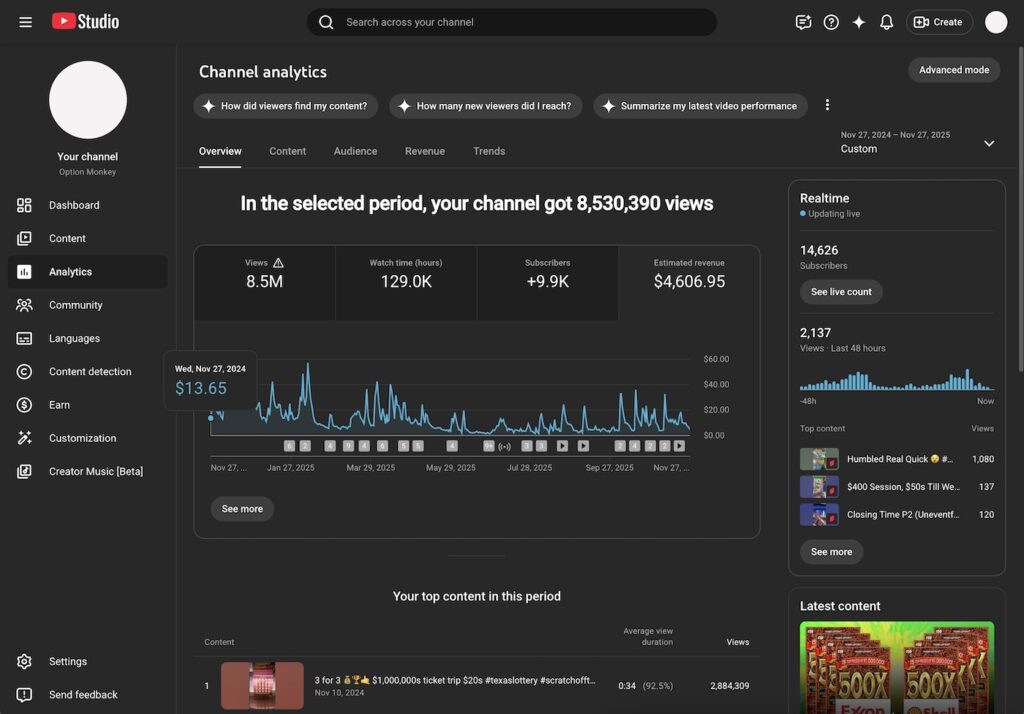Click the YouTube Studio logo
This screenshot has width=1024, height=714.
point(85,21)
